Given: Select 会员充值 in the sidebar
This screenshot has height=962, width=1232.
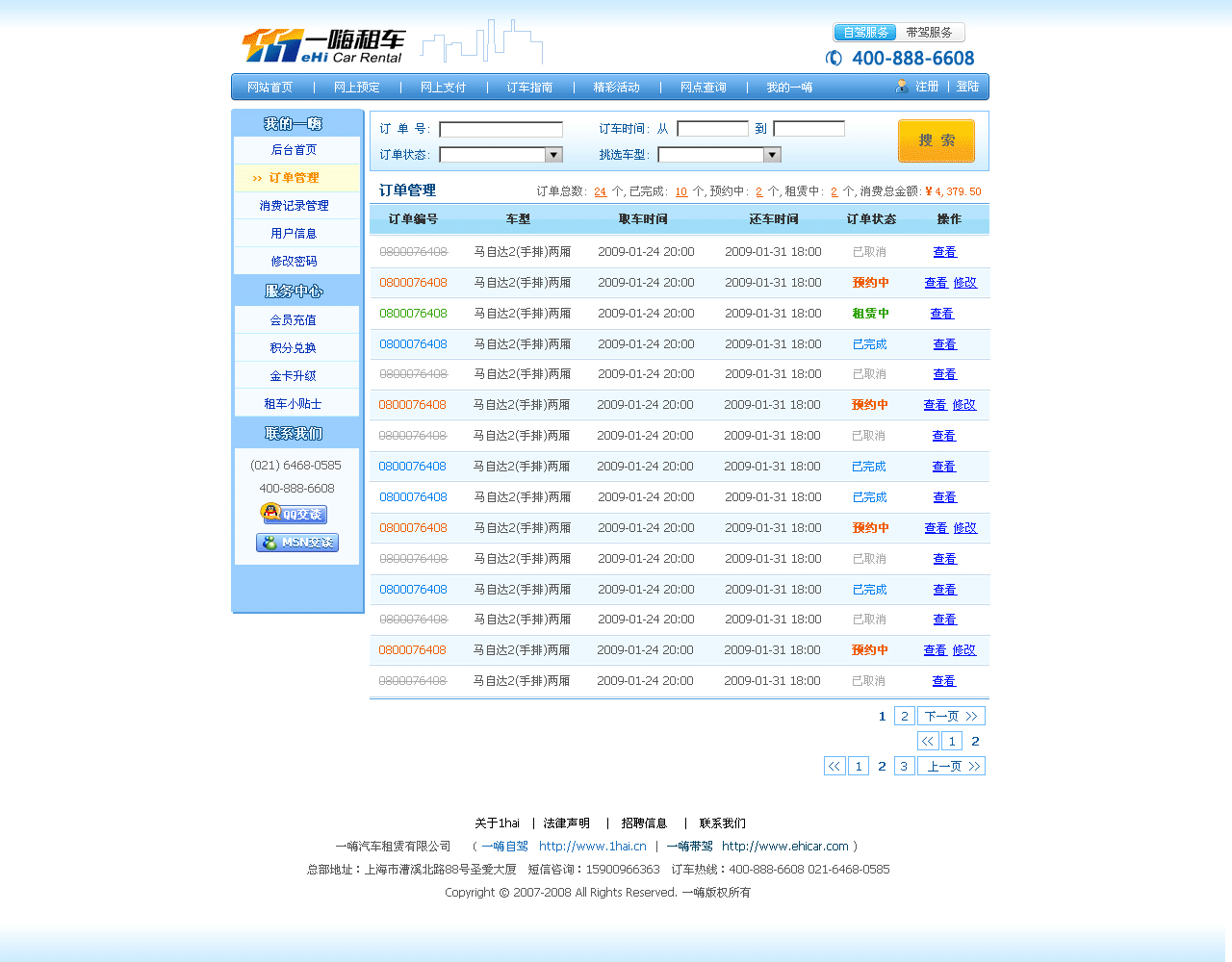Looking at the screenshot, I should 296,320.
